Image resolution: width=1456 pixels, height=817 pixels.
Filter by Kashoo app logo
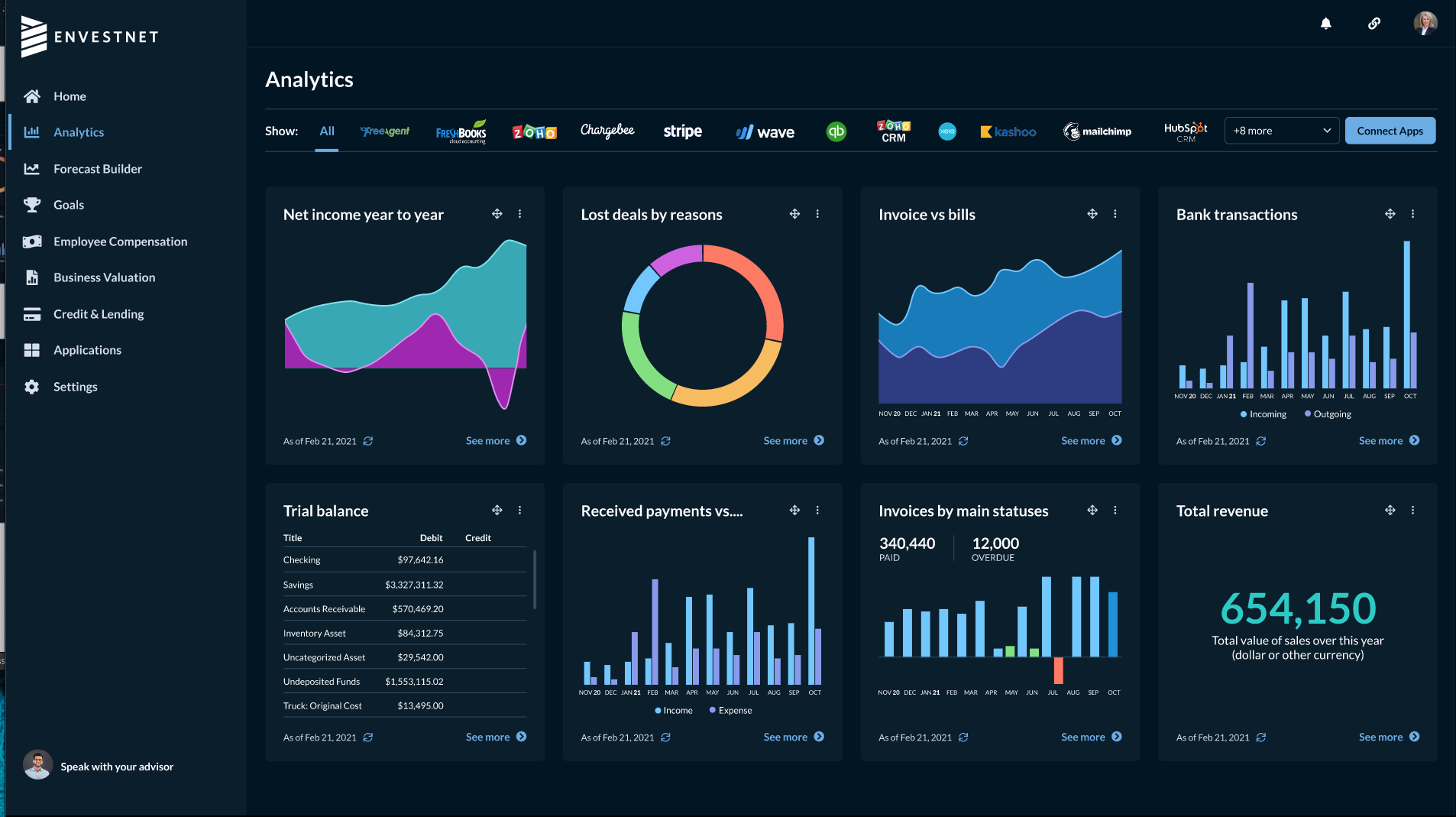[1008, 131]
